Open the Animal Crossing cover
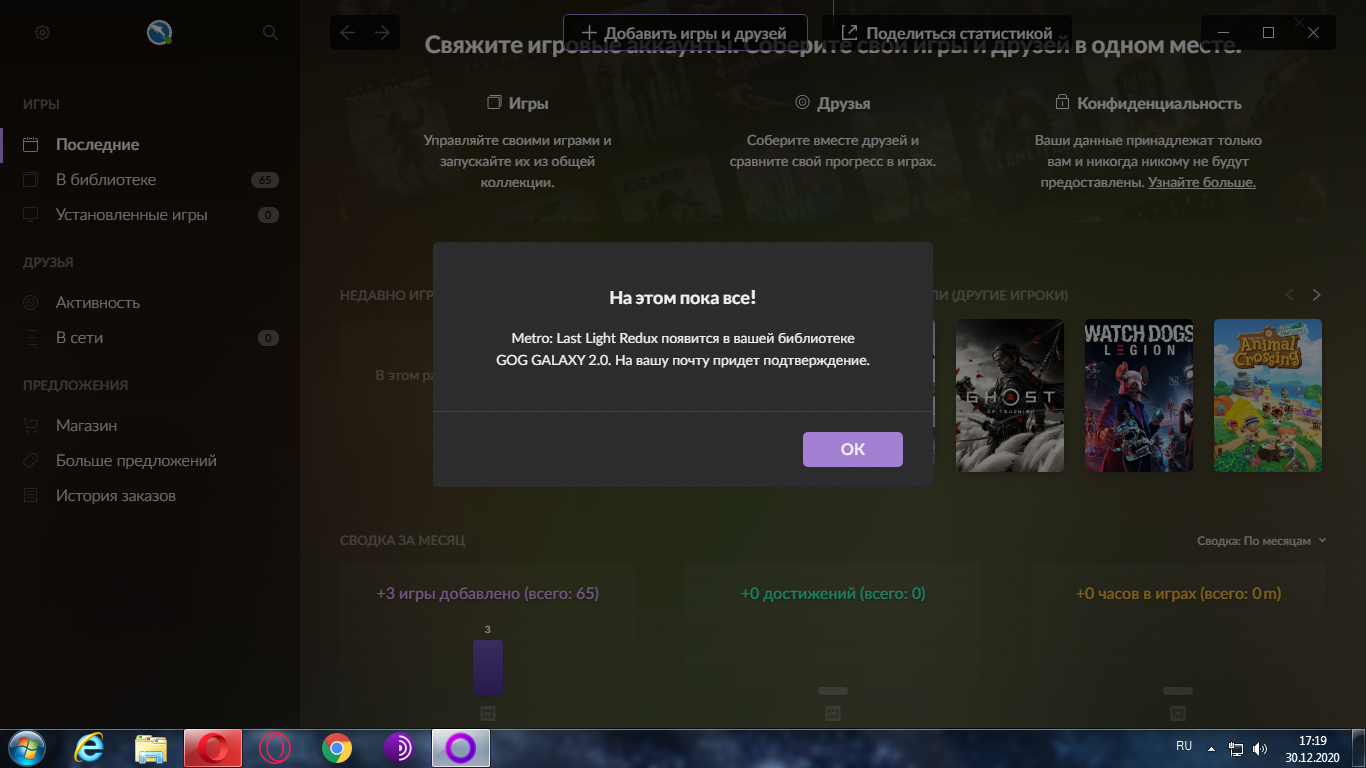Screen dimensions: 1366x768 tap(1268, 395)
